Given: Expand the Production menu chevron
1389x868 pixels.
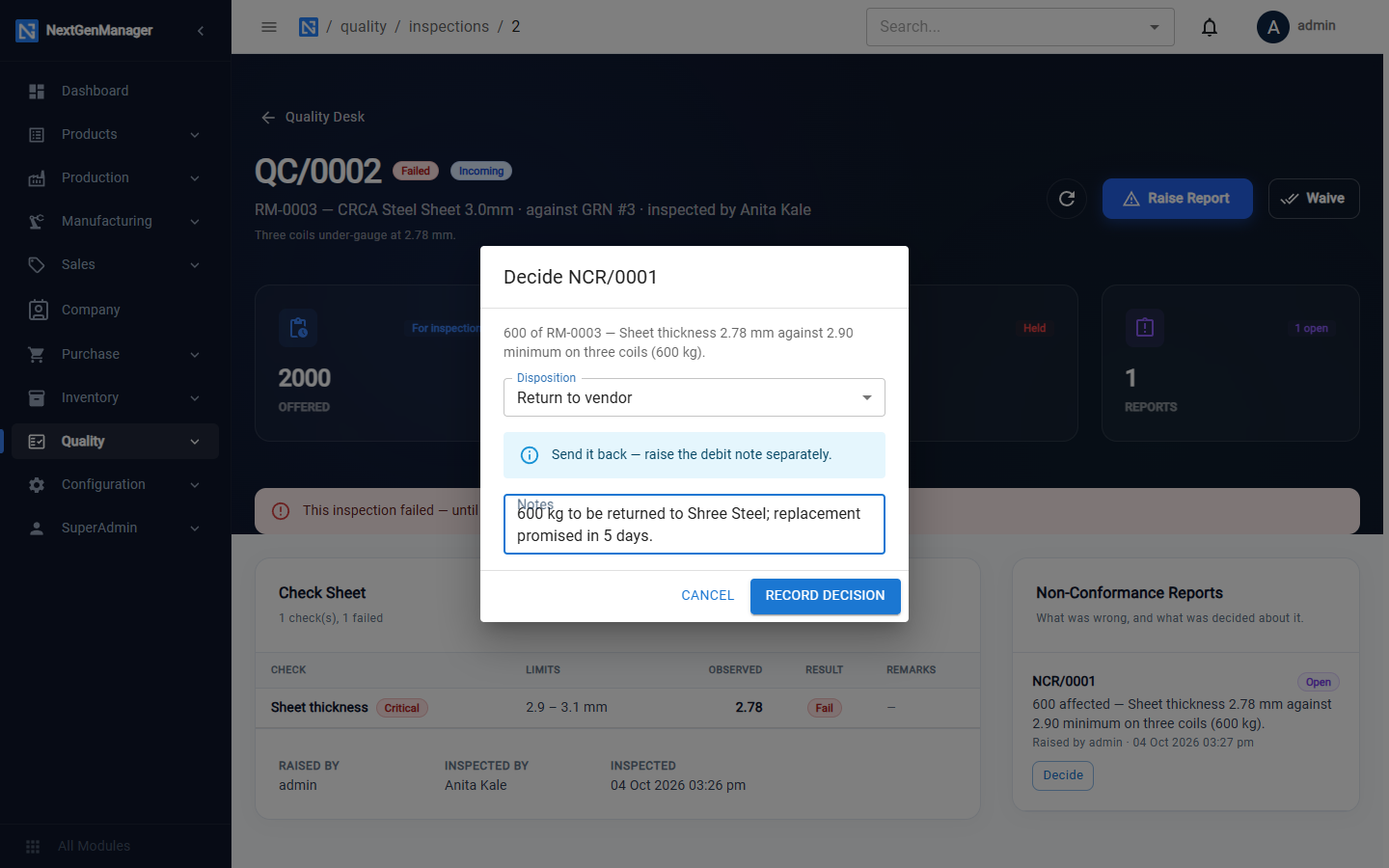Looking at the screenshot, I should pos(195,178).
